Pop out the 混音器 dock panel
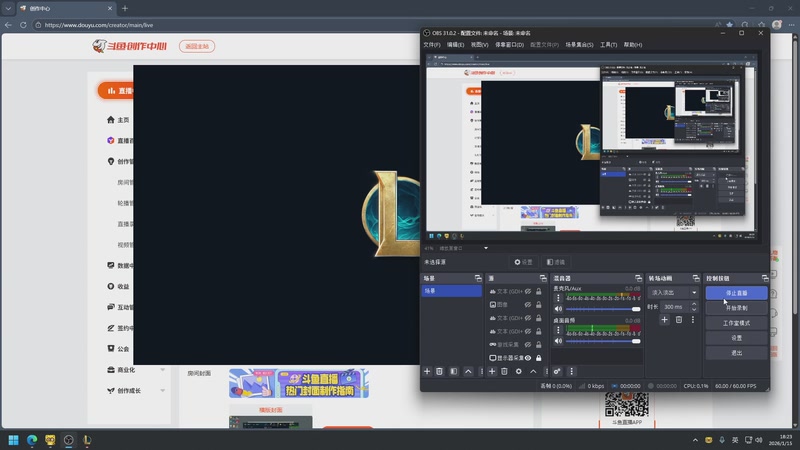The image size is (800, 450). coord(638,278)
